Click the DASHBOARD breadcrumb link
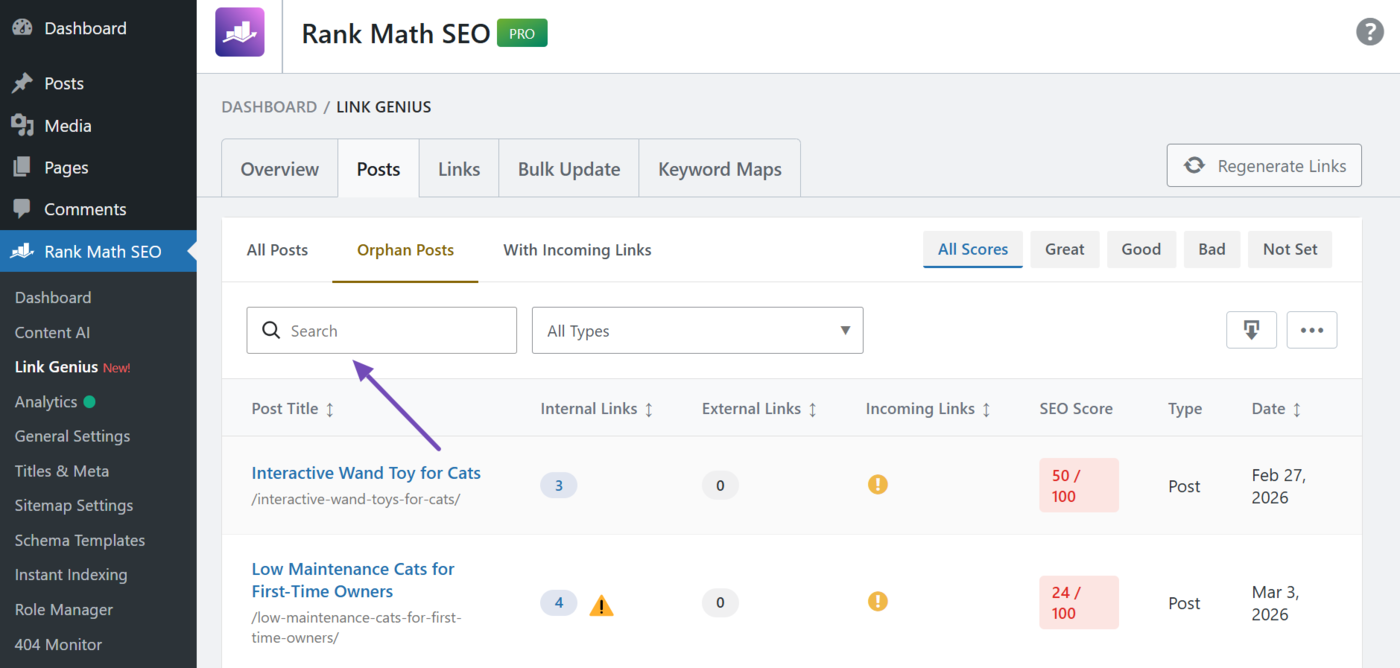The width and height of the screenshot is (1400, 668). [269, 106]
